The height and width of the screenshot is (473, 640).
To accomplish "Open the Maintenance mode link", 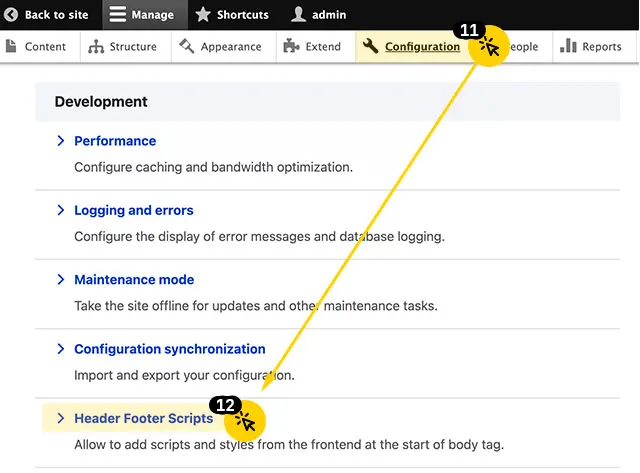I will (x=134, y=280).
